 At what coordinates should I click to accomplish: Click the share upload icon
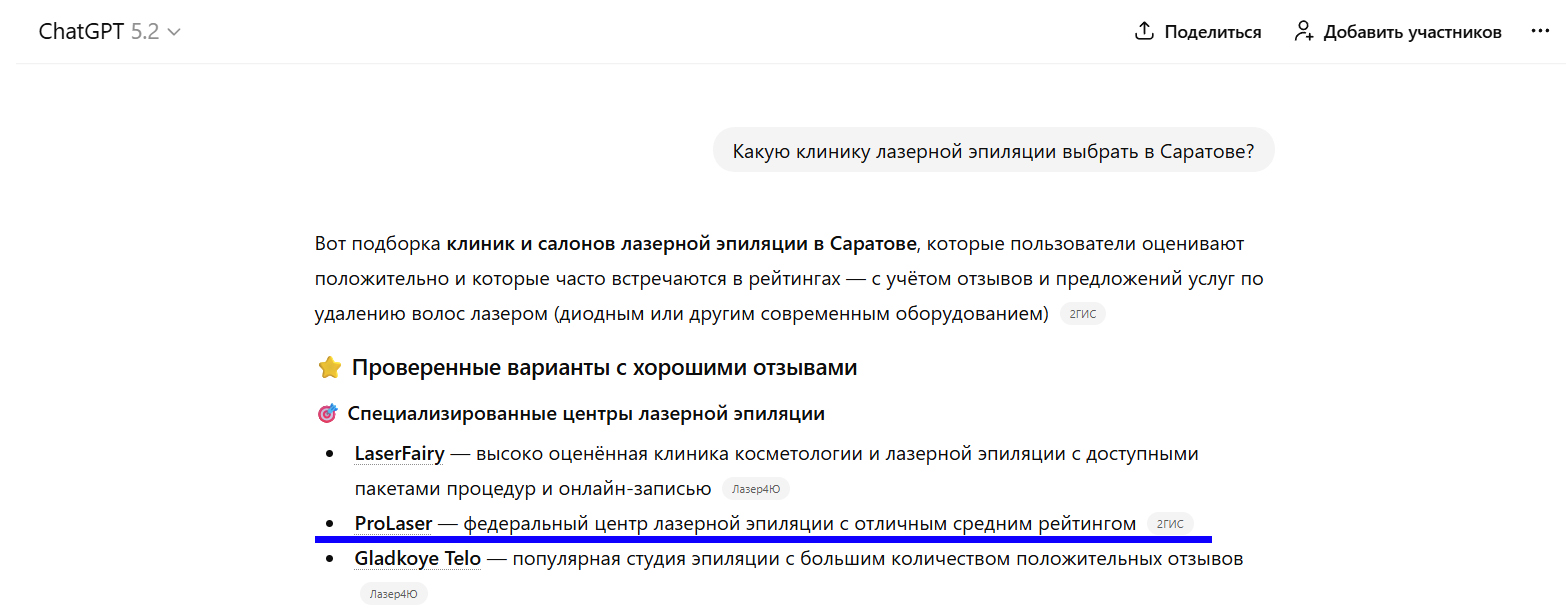pos(1144,32)
